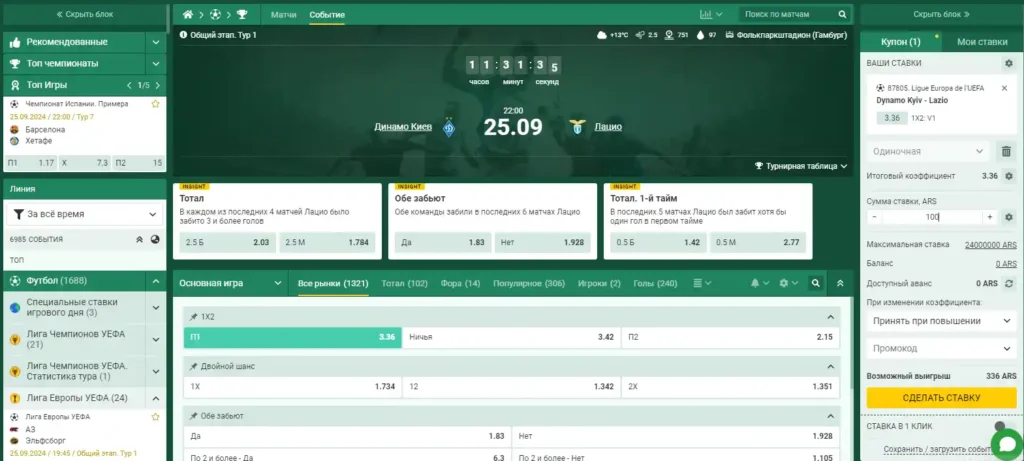This screenshot has height=461, width=1024.
Task: Open the Популярное (306) tab
Action: click(x=529, y=283)
